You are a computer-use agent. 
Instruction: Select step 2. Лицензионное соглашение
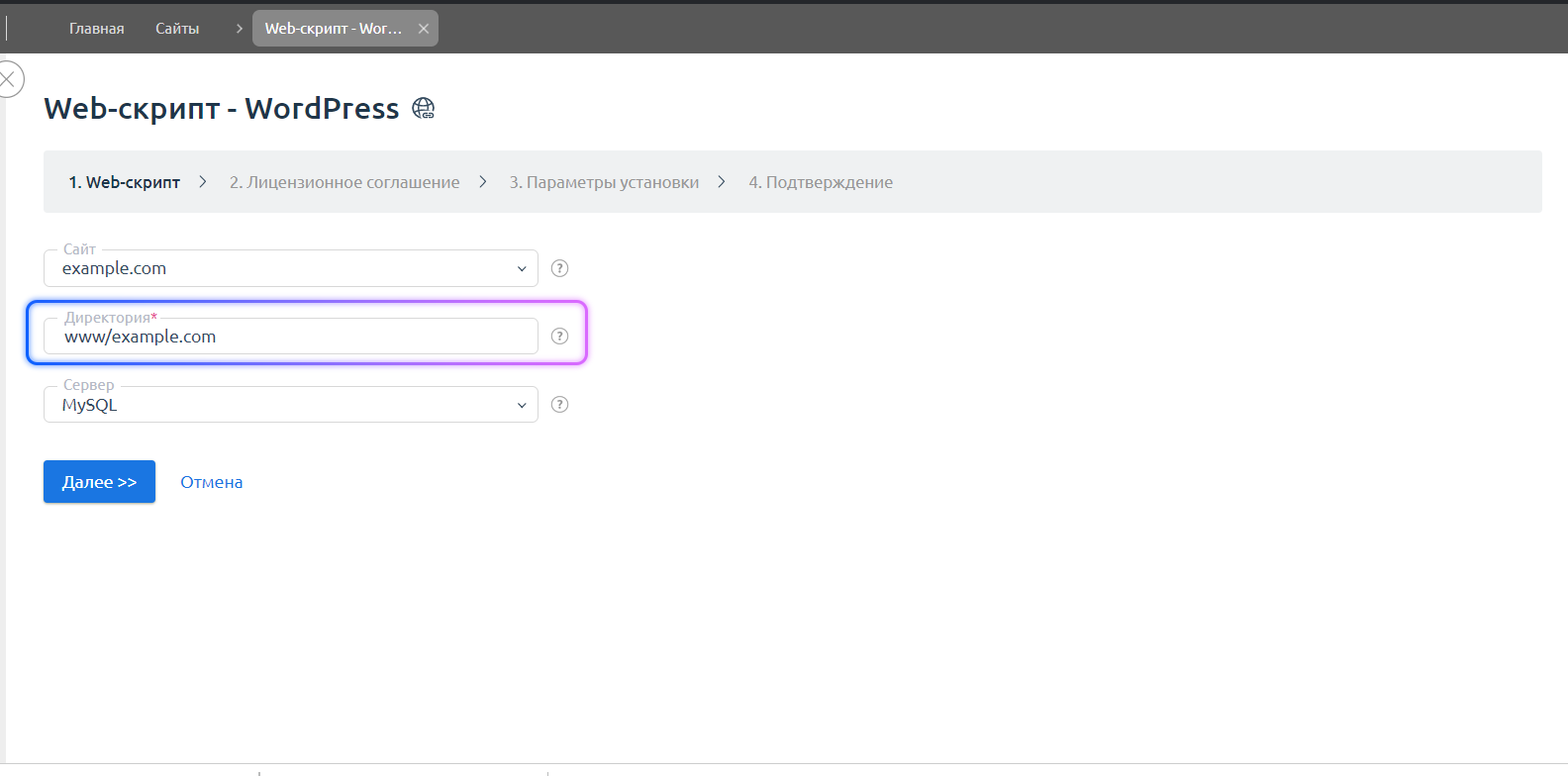pyautogui.click(x=344, y=182)
